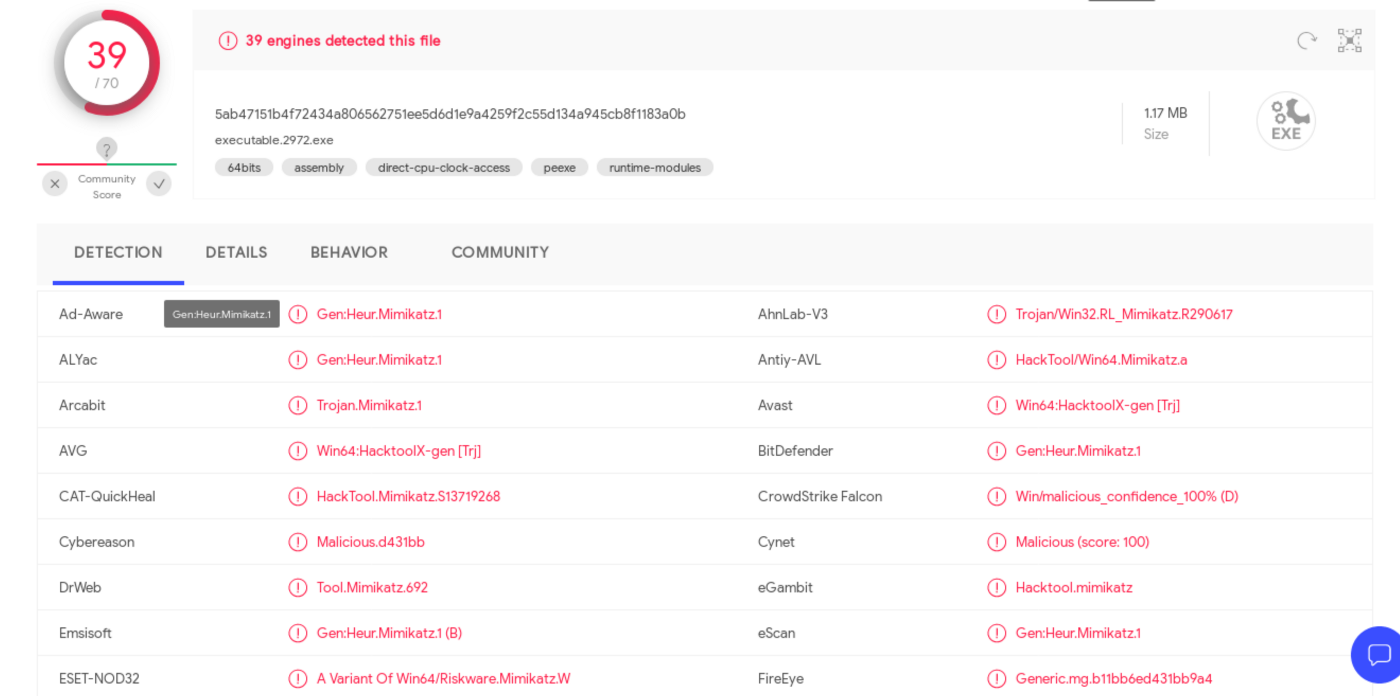Click the alert icon in the Cybereason row
This screenshot has height=696, width=1400.
[x=298, y=542]
